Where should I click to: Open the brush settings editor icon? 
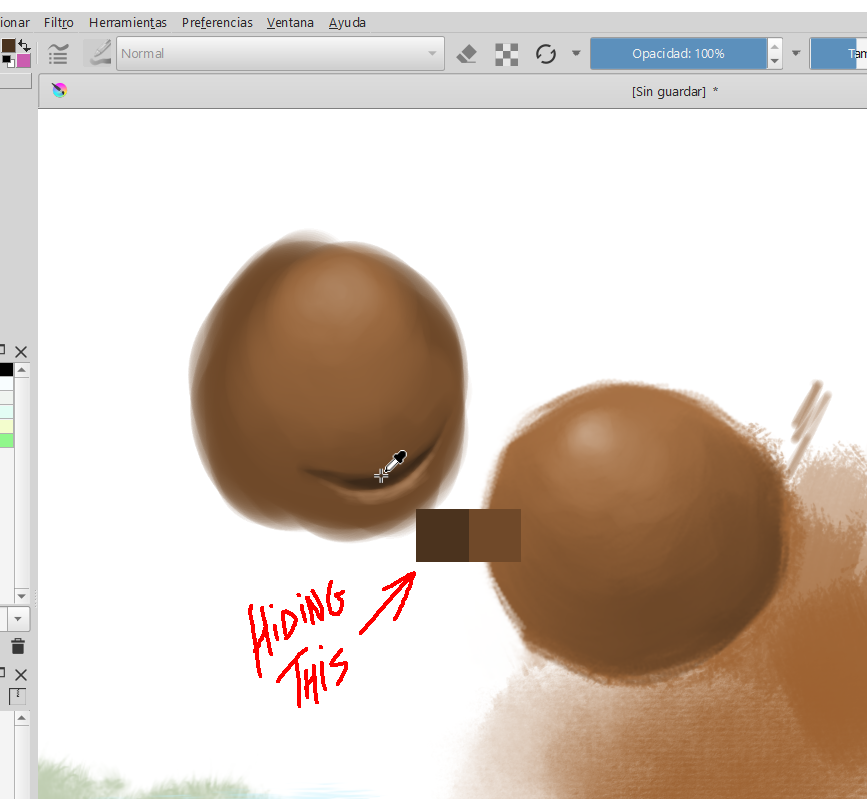(59, 54)
